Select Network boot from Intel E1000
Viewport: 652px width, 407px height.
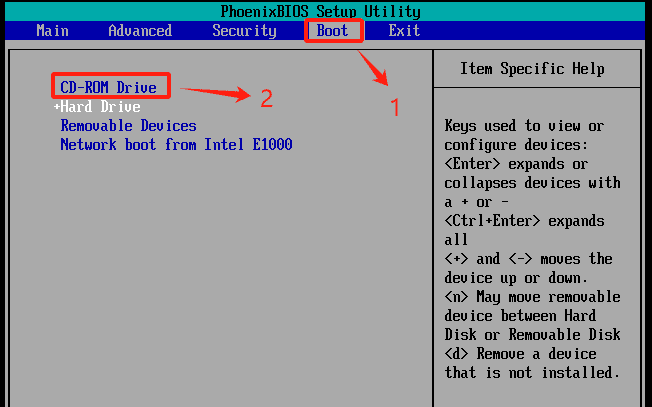[x=176, y=145]
